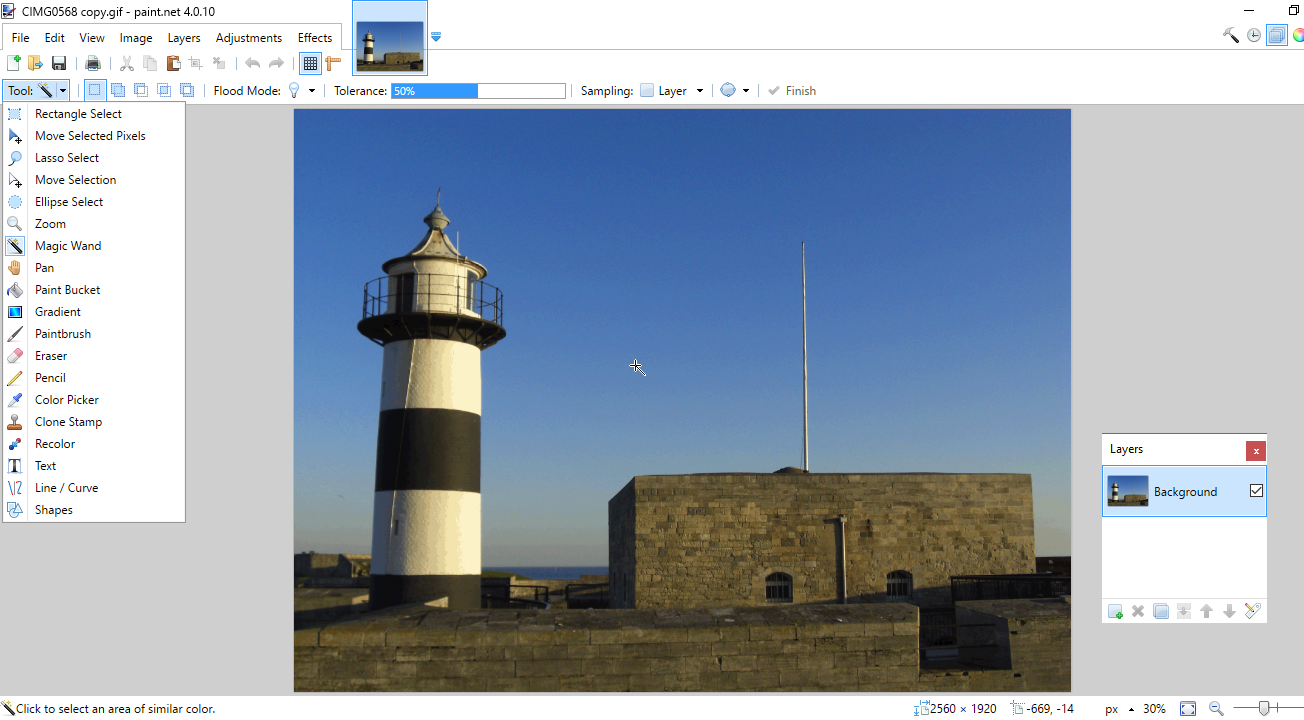
Task: Choose the Color Picker tool
Action: (68, 399)
